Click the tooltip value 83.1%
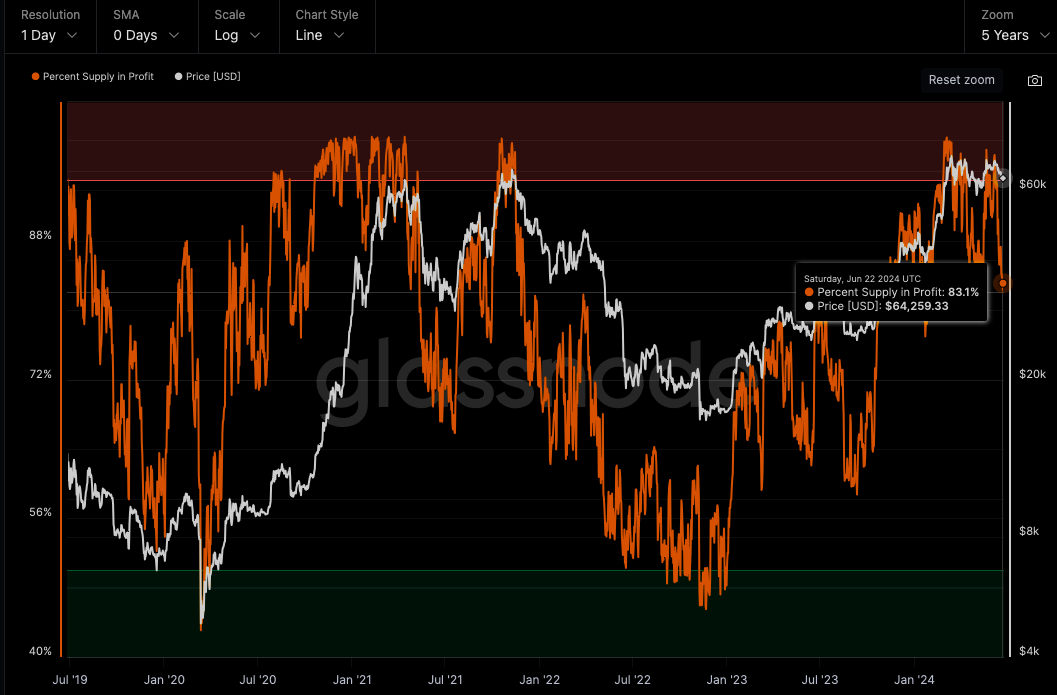 [963, 293]
